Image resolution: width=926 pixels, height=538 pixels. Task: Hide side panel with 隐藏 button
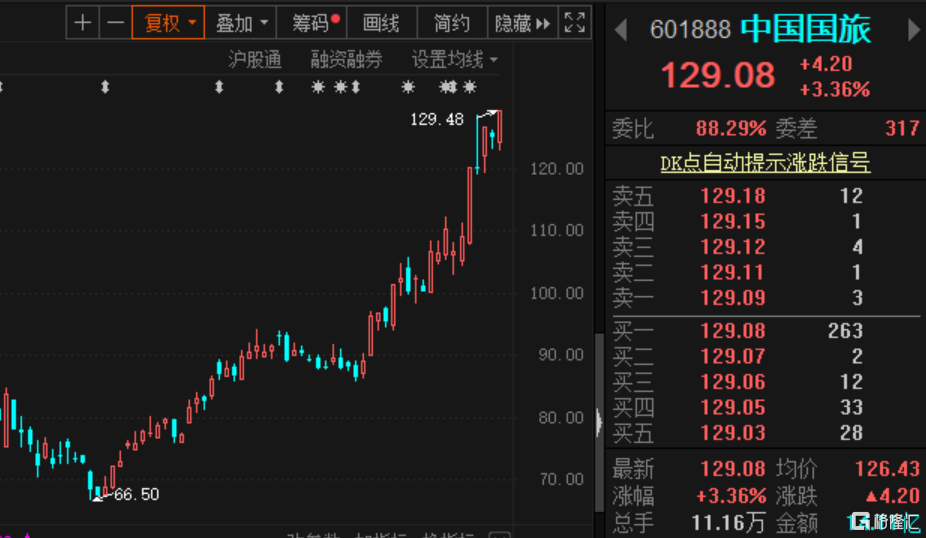click(522, 23)
